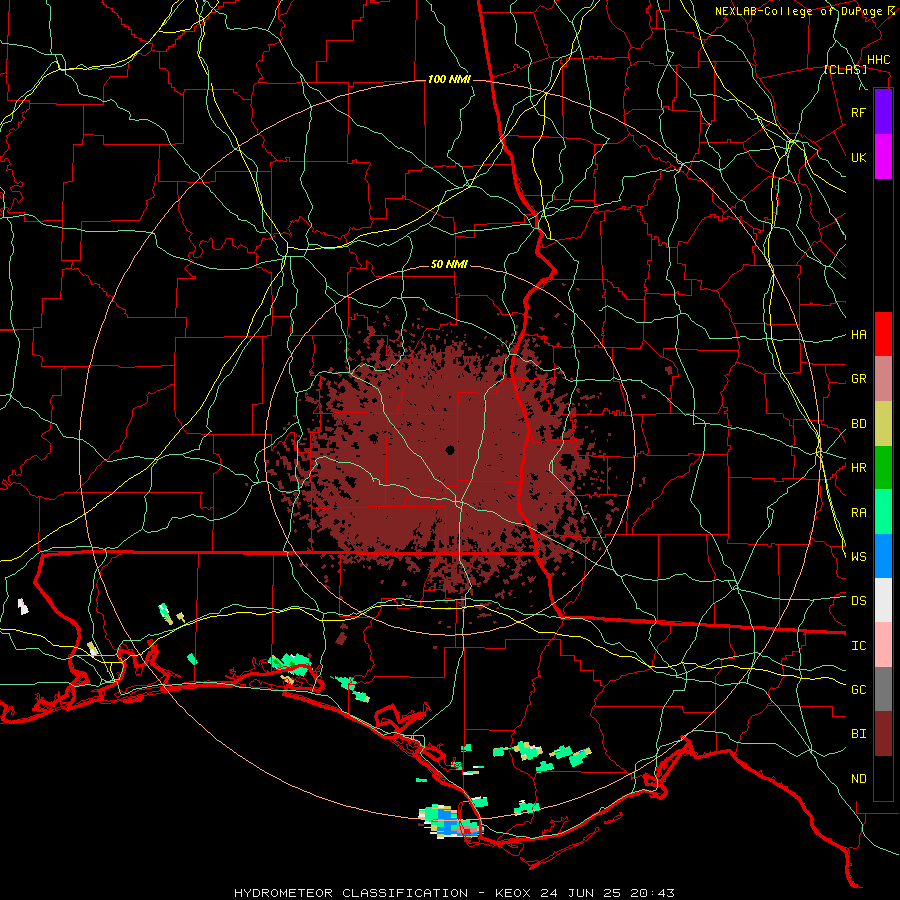Click the 'WS' legend label
Screen dimensions: 900x900
[x=858, y=556]
